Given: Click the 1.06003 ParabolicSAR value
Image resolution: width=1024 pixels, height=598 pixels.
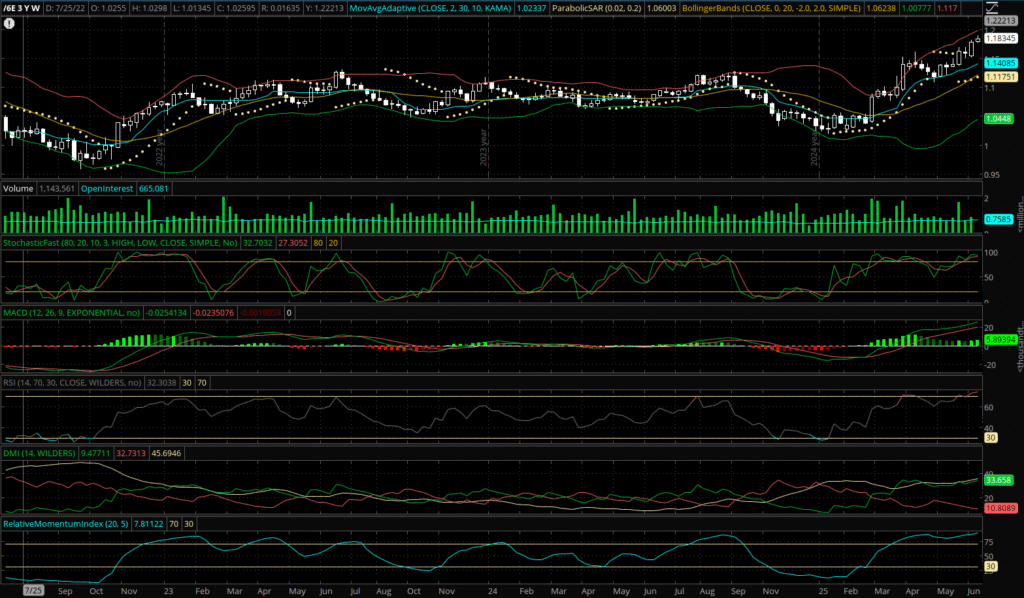Looking at the screenshot, I should pos(661,8).
